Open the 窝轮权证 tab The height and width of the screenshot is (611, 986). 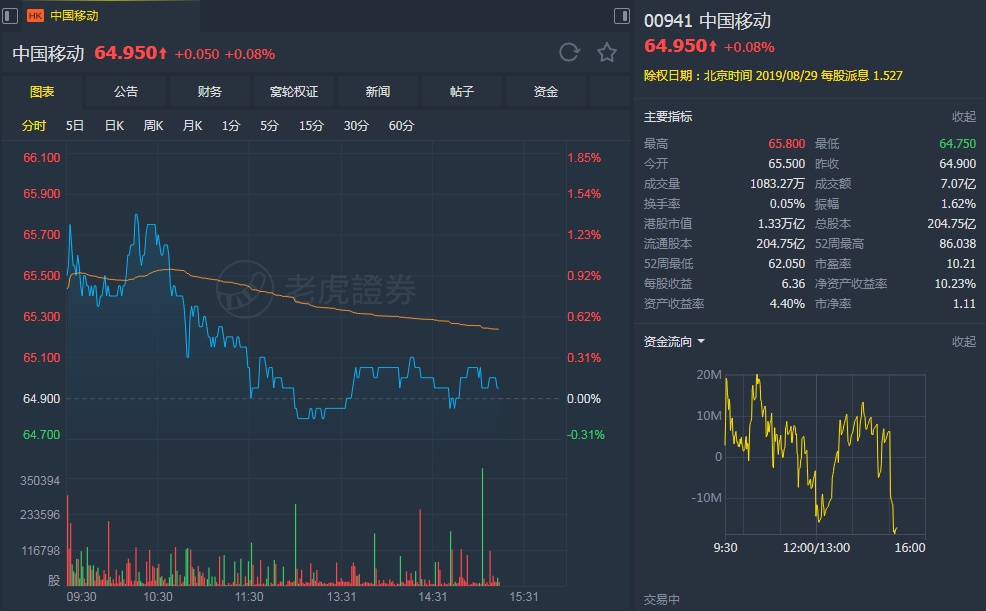(294, 92)
